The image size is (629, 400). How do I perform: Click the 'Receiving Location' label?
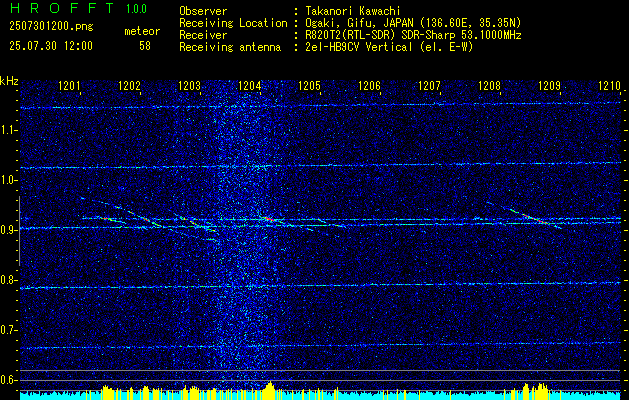(233, 23)
